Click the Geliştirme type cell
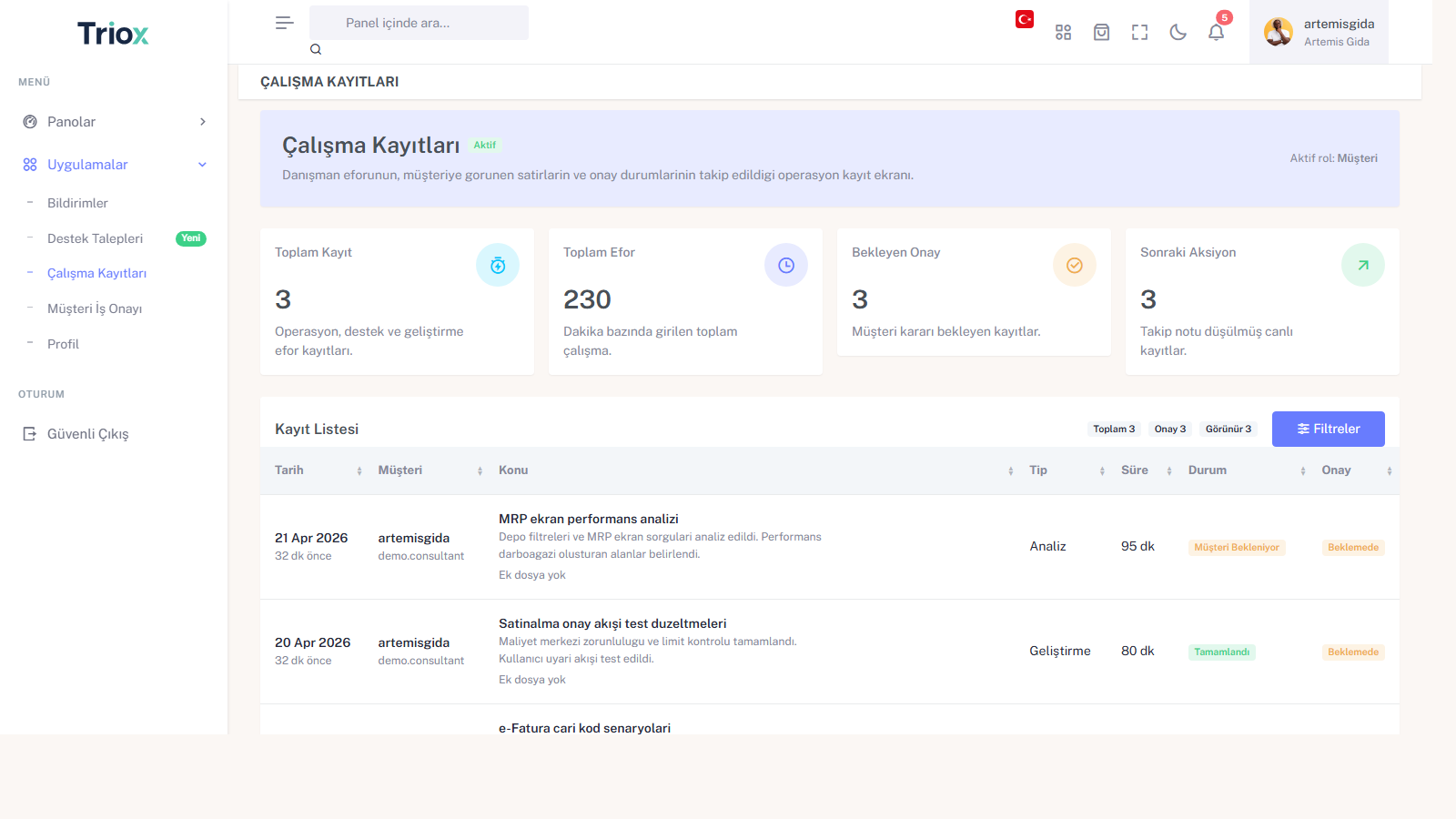Screen dimensions: 1456x819 pyautogui.click(x=1060, y=651)
